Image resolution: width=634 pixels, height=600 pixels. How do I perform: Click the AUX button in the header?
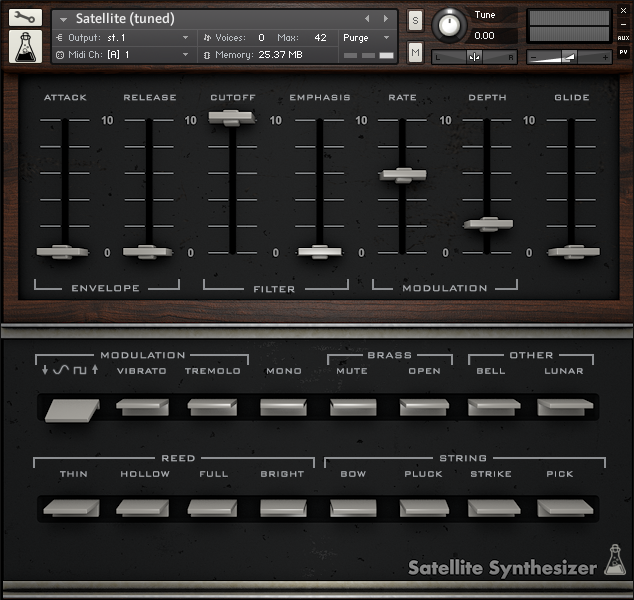[623, 37]
